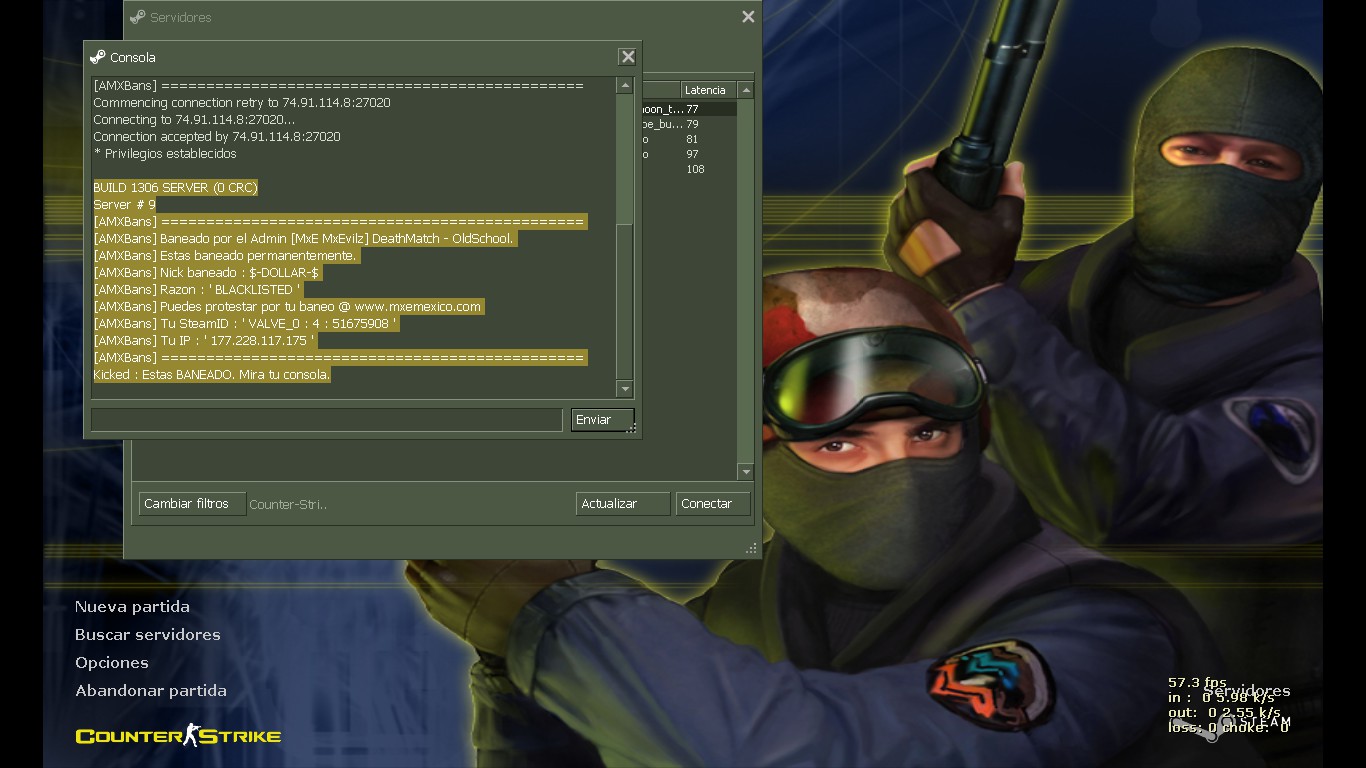Click the line 'Commencing connection retry to 74.91.114.8:27020'
Screen dimensions: 1366x768
[x=242, y=103]
